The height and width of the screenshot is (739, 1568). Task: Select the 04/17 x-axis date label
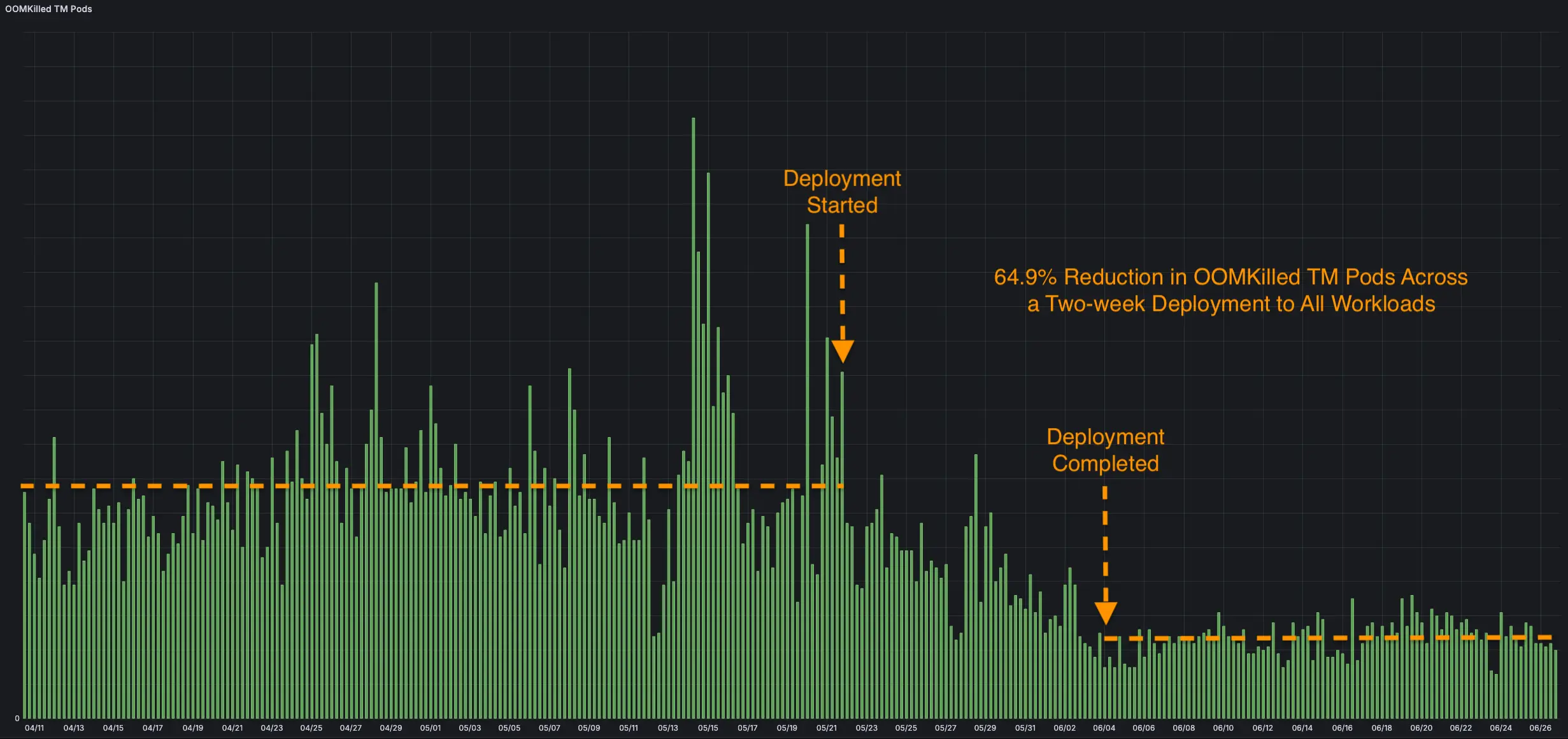coord(153,728)
